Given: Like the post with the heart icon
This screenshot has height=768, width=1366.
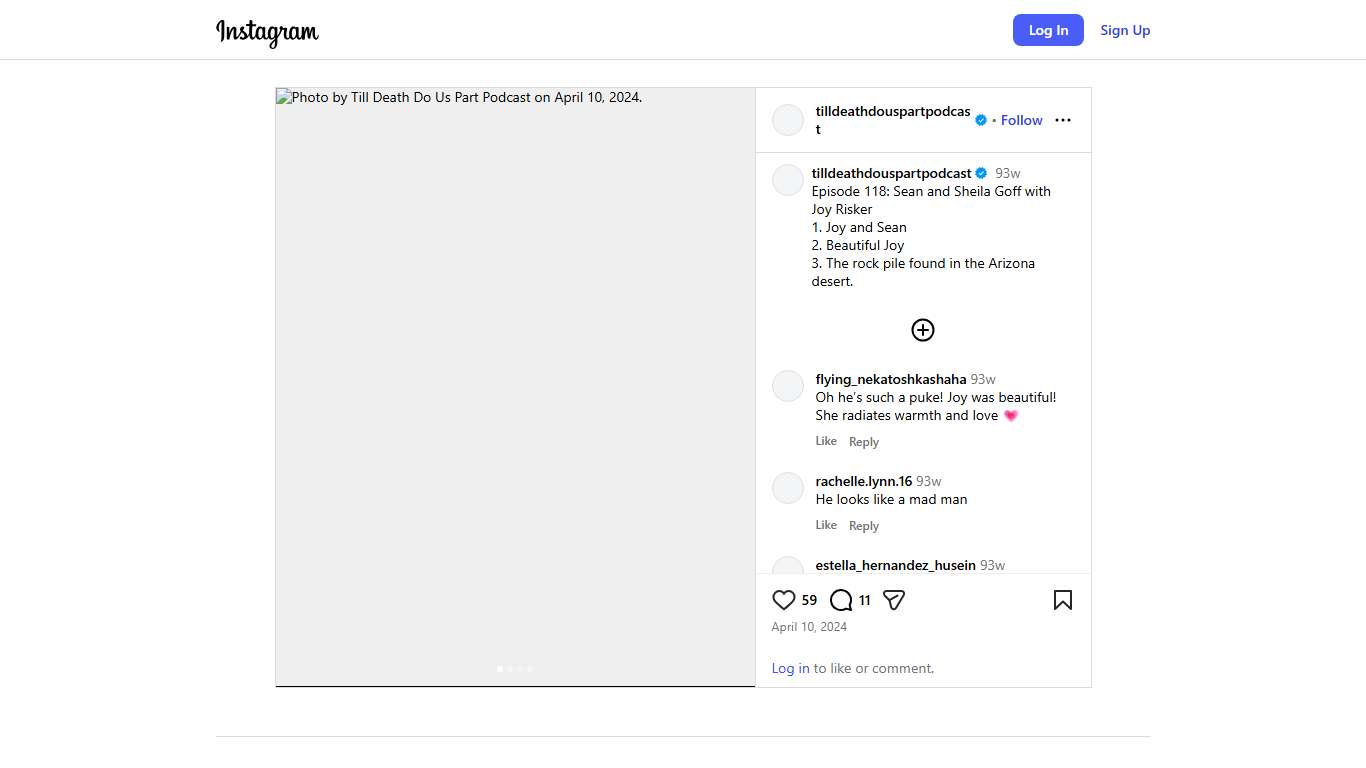Looking at the screenshot, I should [x=783, y=600].
